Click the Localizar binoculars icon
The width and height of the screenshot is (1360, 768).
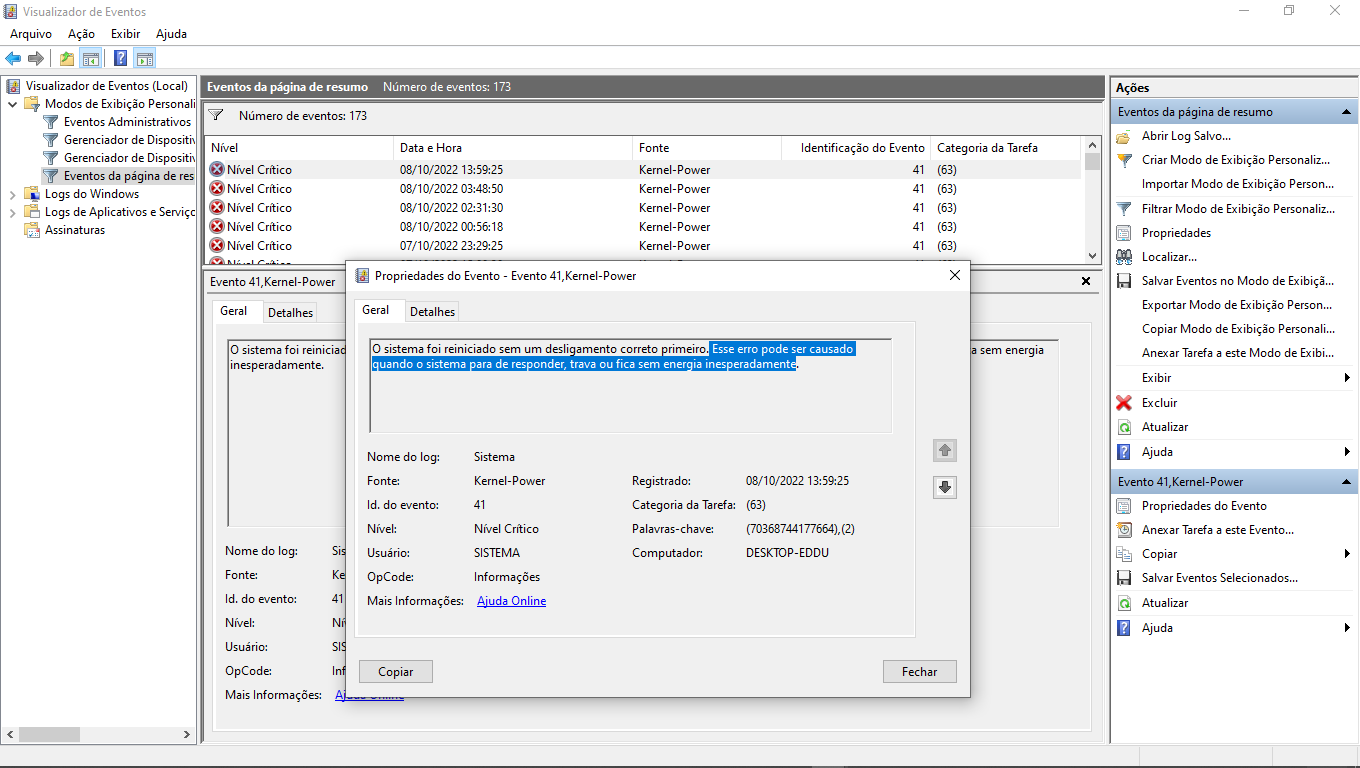tap(1124, 257)
